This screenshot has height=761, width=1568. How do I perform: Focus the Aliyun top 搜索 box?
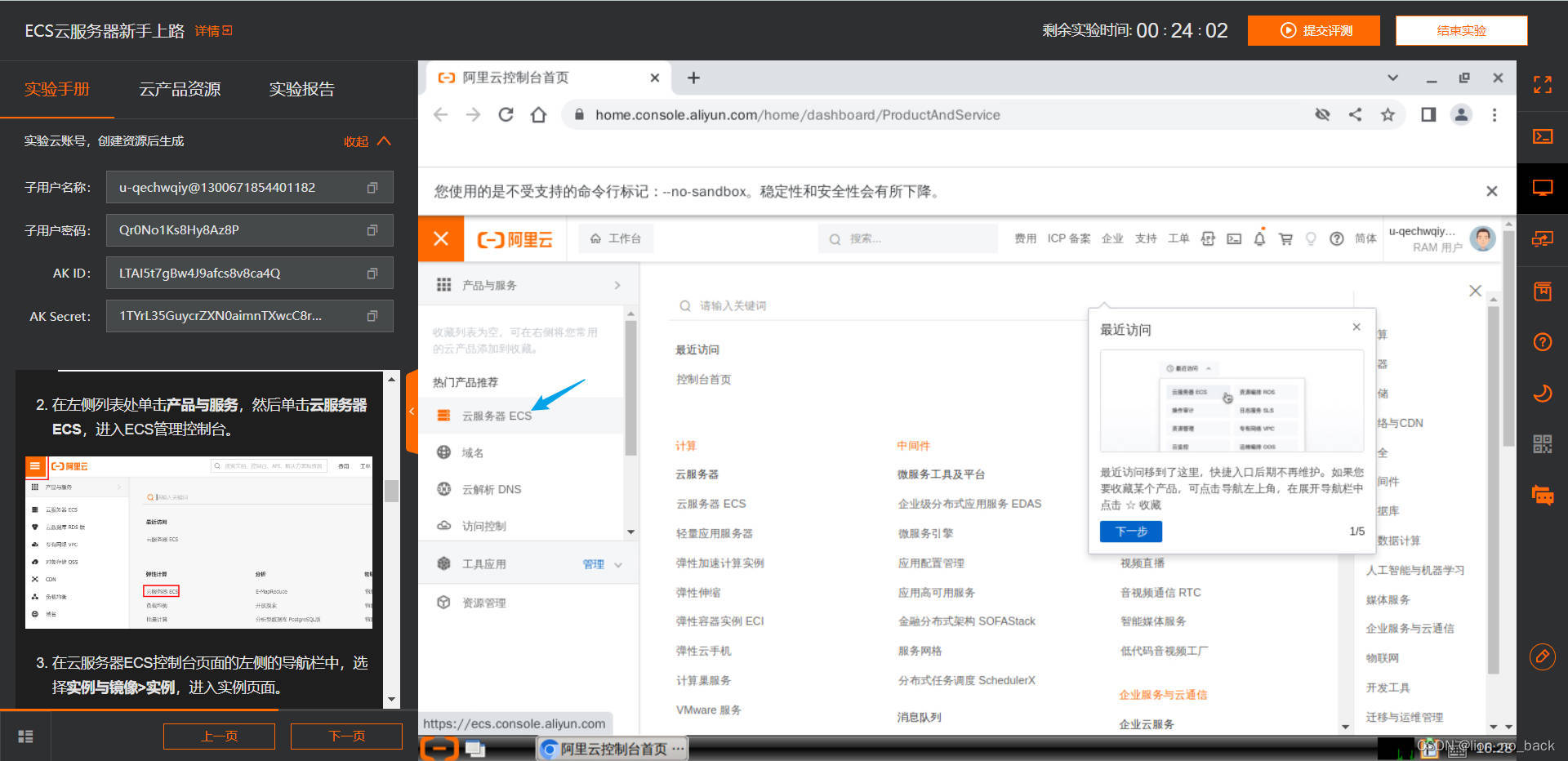[907, 238]
